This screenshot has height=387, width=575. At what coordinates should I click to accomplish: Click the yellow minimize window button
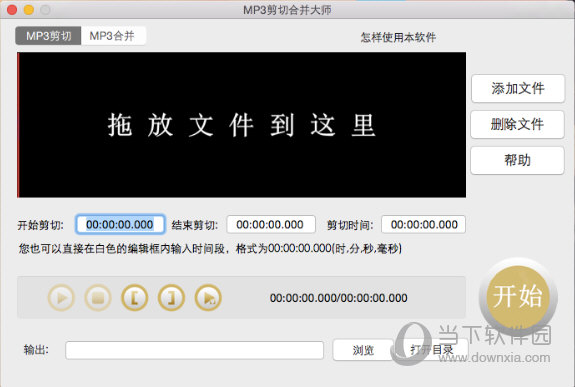29,10
